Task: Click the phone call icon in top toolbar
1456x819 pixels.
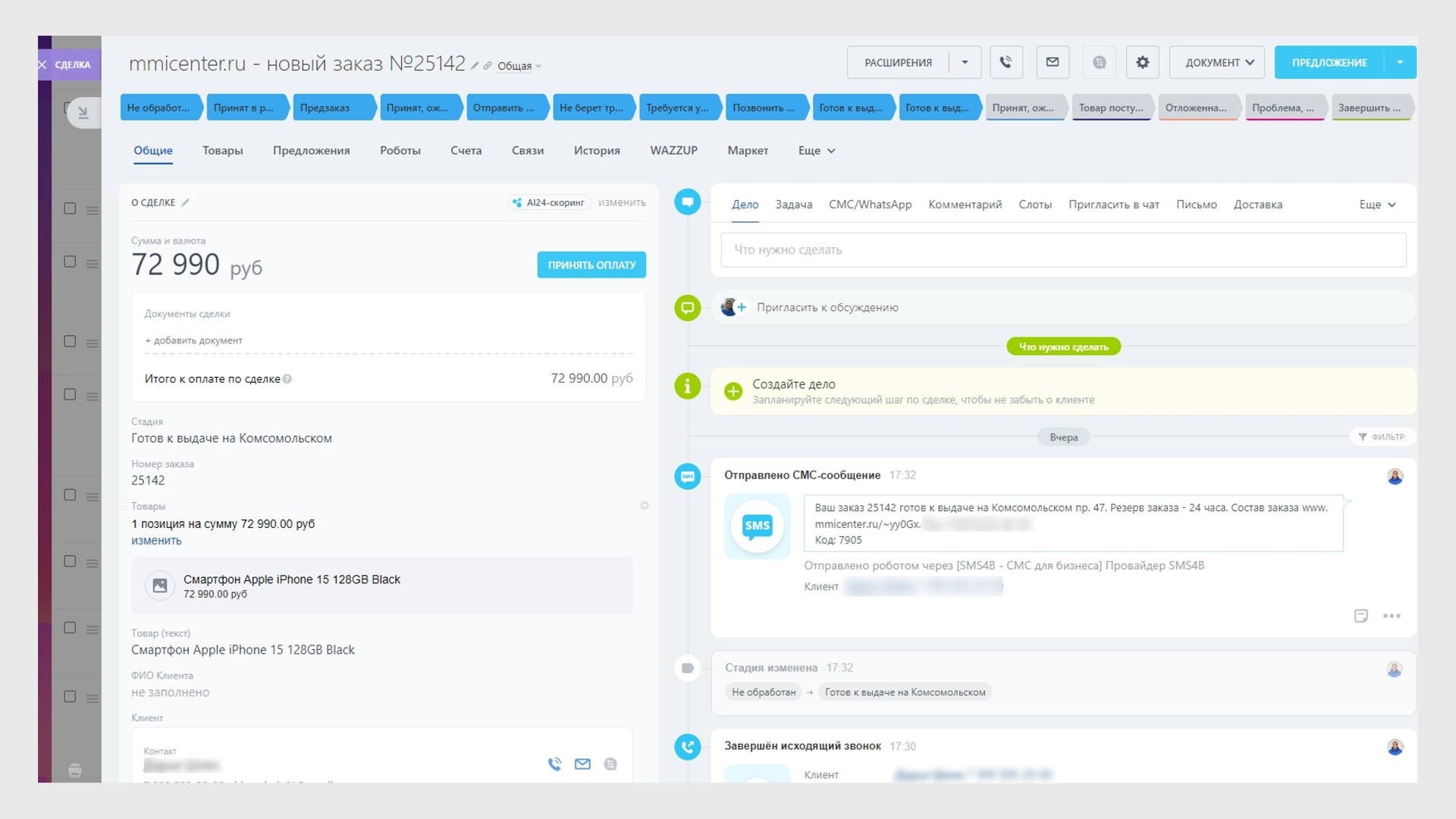Action: point(1006,62)
